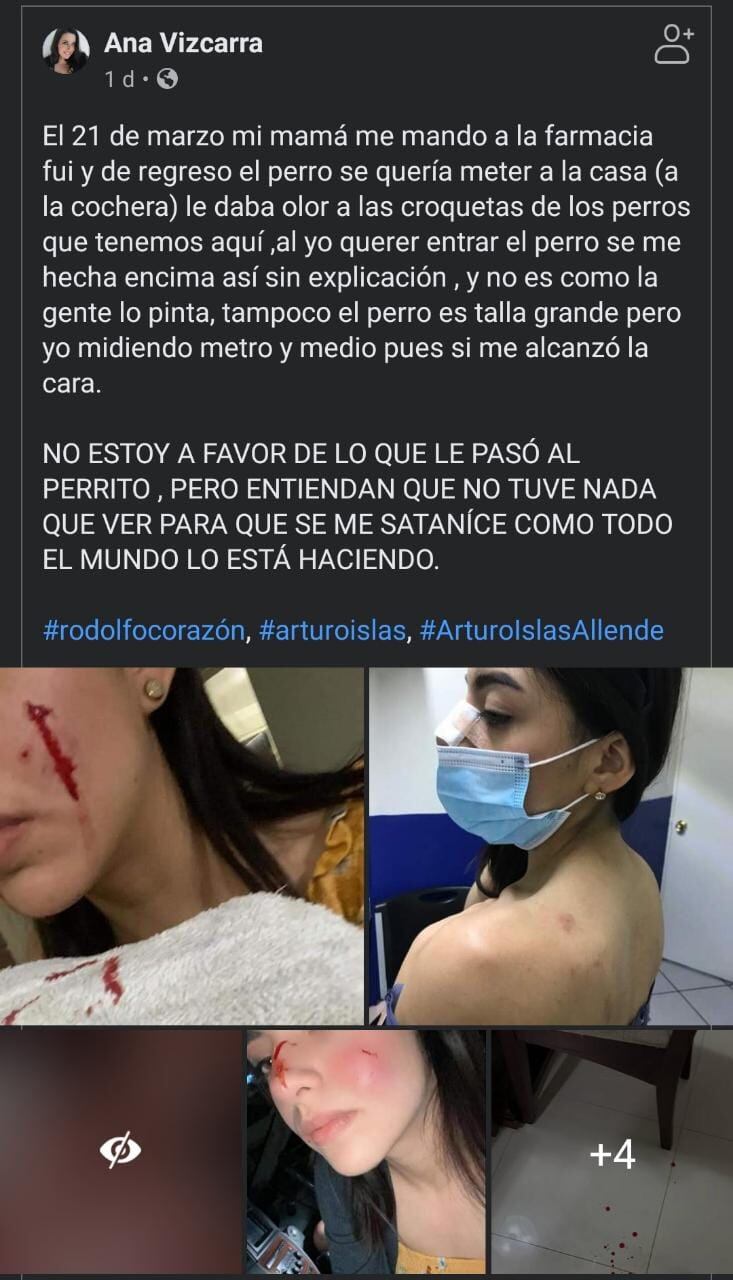The width and height of the screenshot is (733, 1280).
Task: Open Ana Vizcarra's profile picture
Action: [66, 51]
